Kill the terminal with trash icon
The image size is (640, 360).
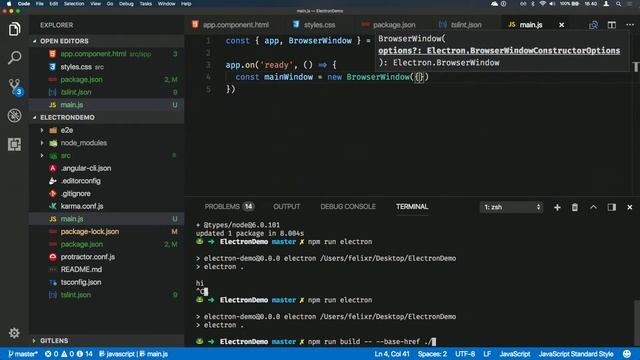point(575,207)
